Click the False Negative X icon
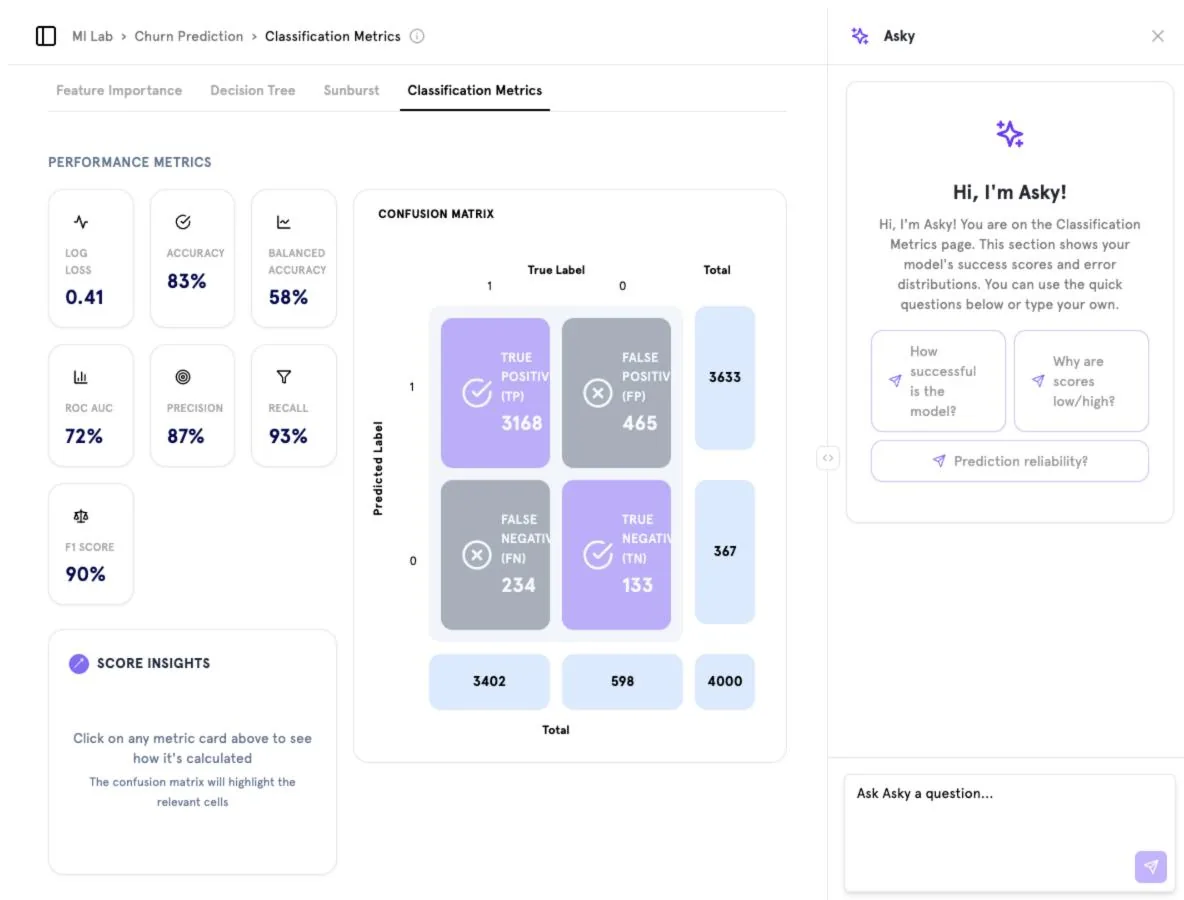The width and height of the screenshot is (1184, 900). [x=476, y=555]
